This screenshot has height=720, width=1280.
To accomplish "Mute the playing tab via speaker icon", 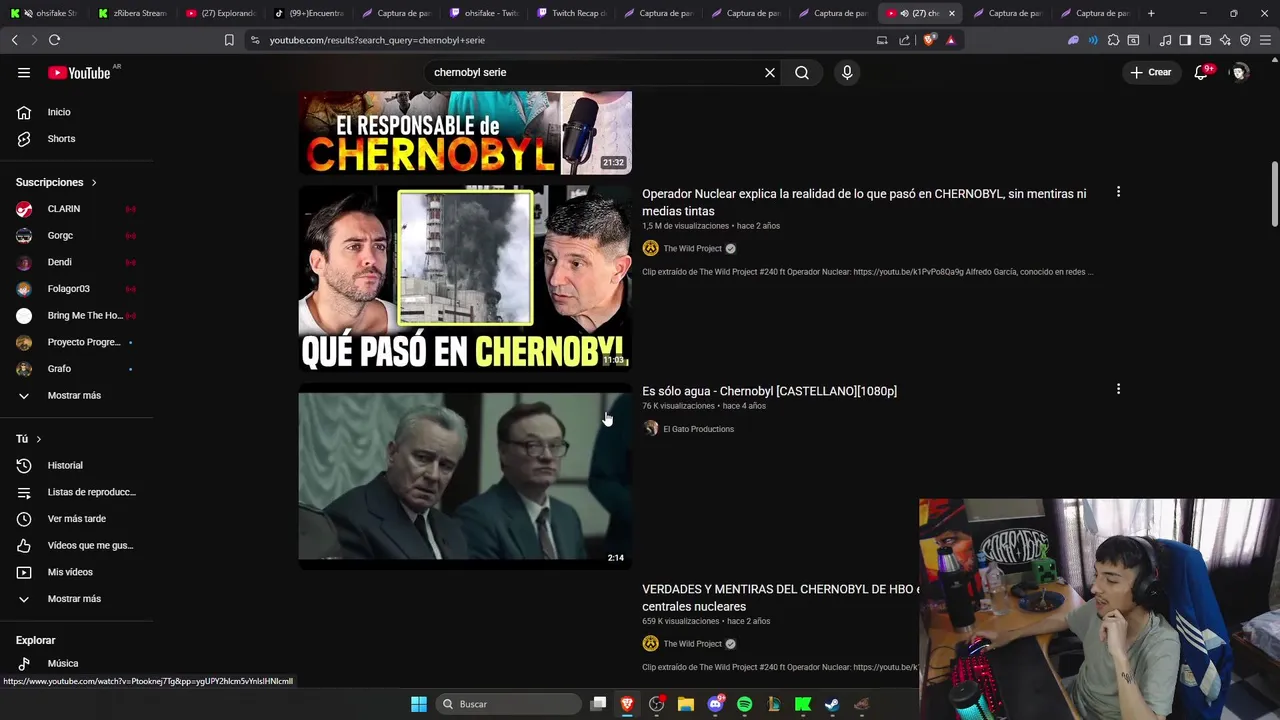I will tap(903, 13).
